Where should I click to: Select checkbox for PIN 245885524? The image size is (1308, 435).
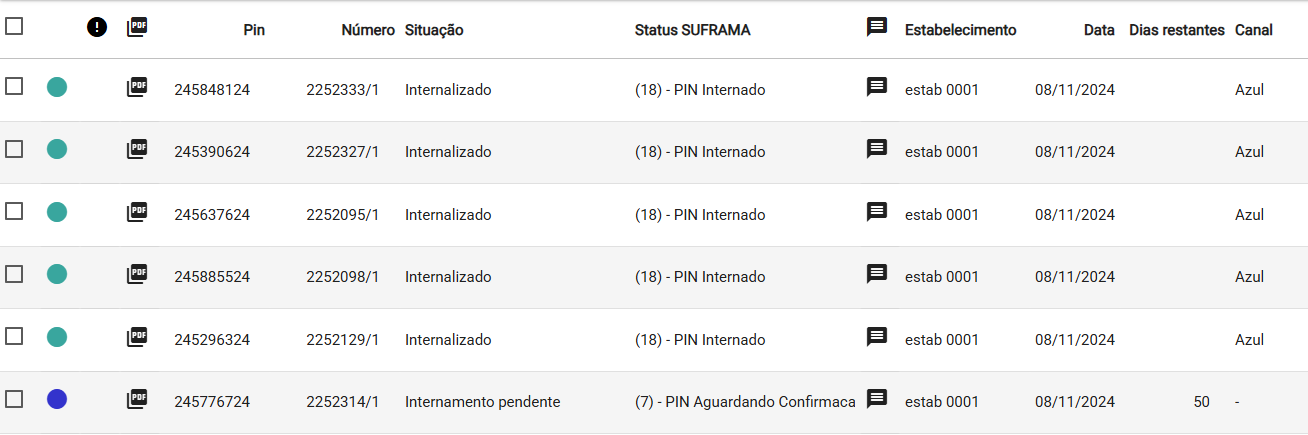point(14,274)
